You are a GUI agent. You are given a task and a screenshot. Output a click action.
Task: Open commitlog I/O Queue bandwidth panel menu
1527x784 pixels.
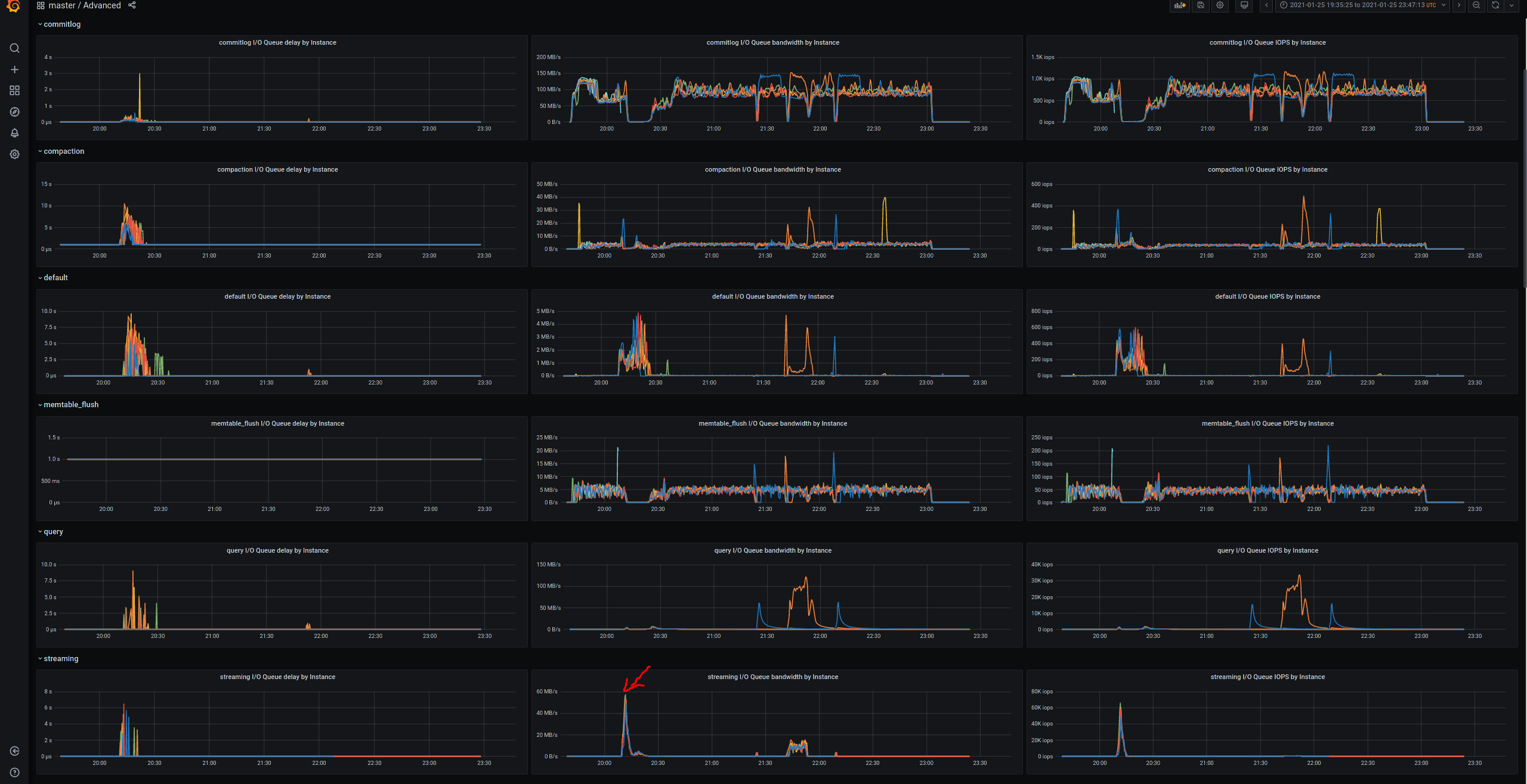772,43
